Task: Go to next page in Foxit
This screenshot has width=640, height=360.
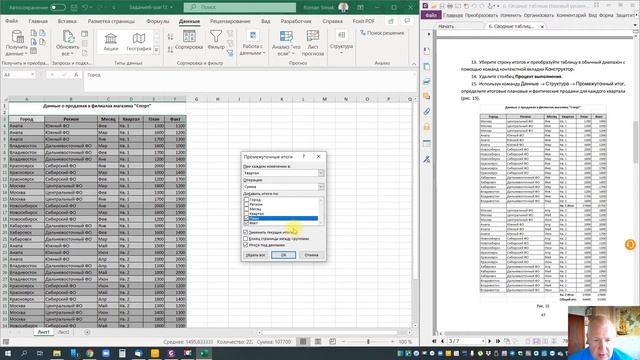Action: pos(490,341)
